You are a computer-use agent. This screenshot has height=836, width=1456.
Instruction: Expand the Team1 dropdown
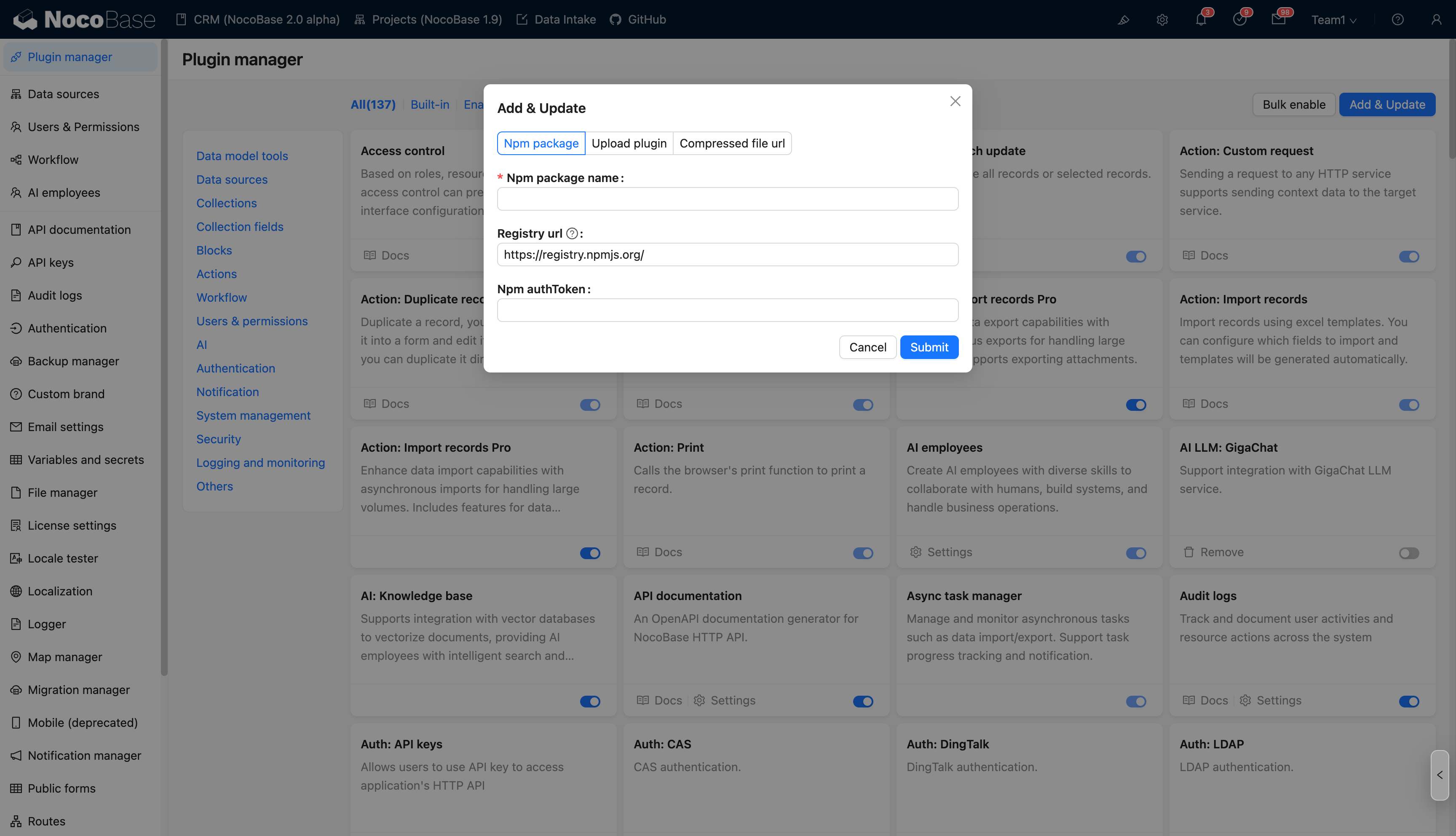click(x=1334, y=20)
